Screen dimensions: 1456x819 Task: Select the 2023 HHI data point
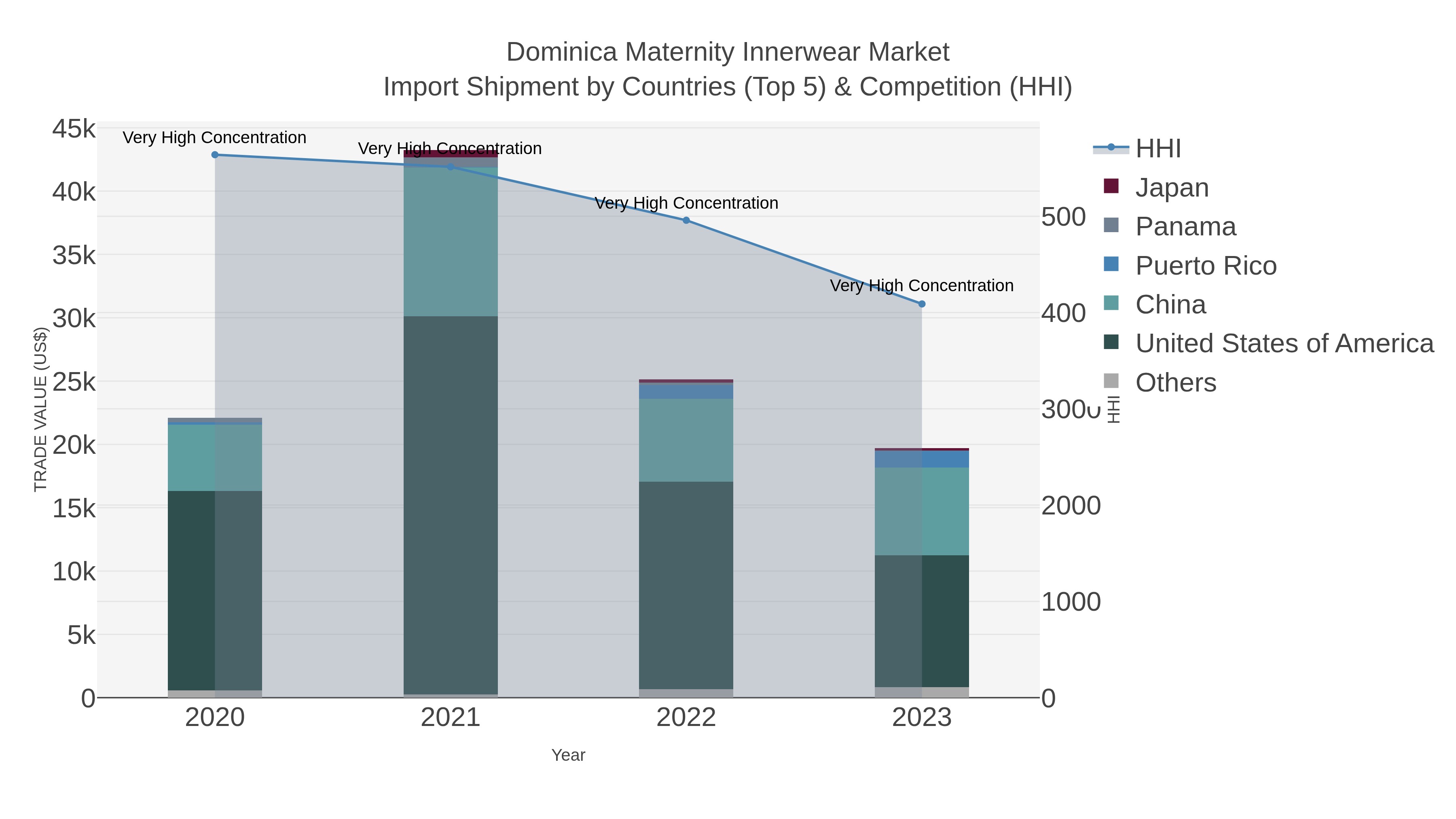point(922,304)
